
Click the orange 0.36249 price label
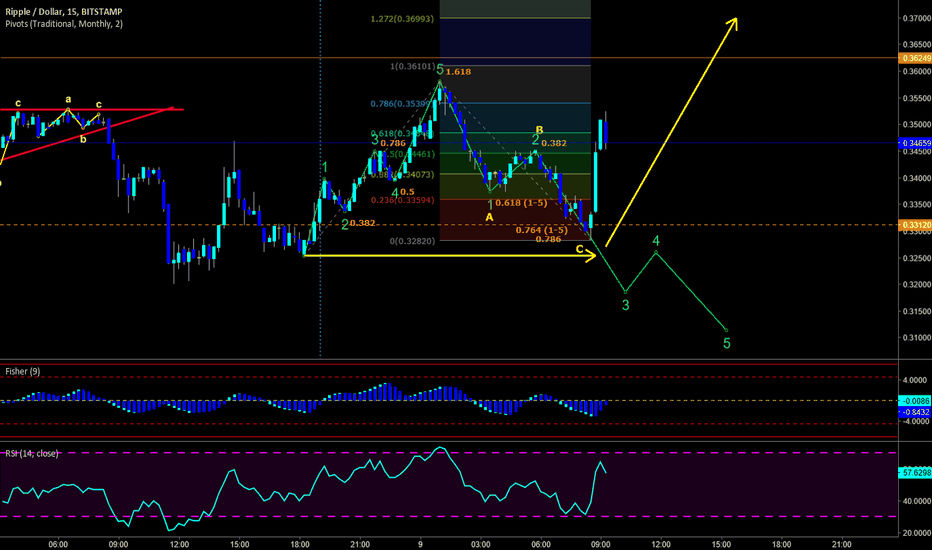(915, 58)
